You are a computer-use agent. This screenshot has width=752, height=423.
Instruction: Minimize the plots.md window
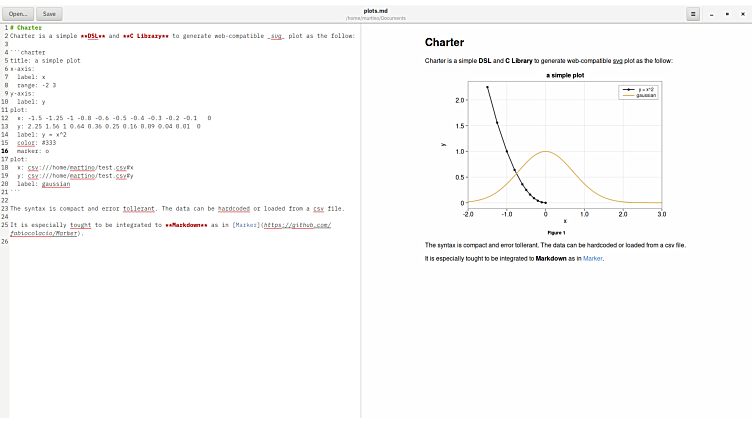[x=711, y=14]
